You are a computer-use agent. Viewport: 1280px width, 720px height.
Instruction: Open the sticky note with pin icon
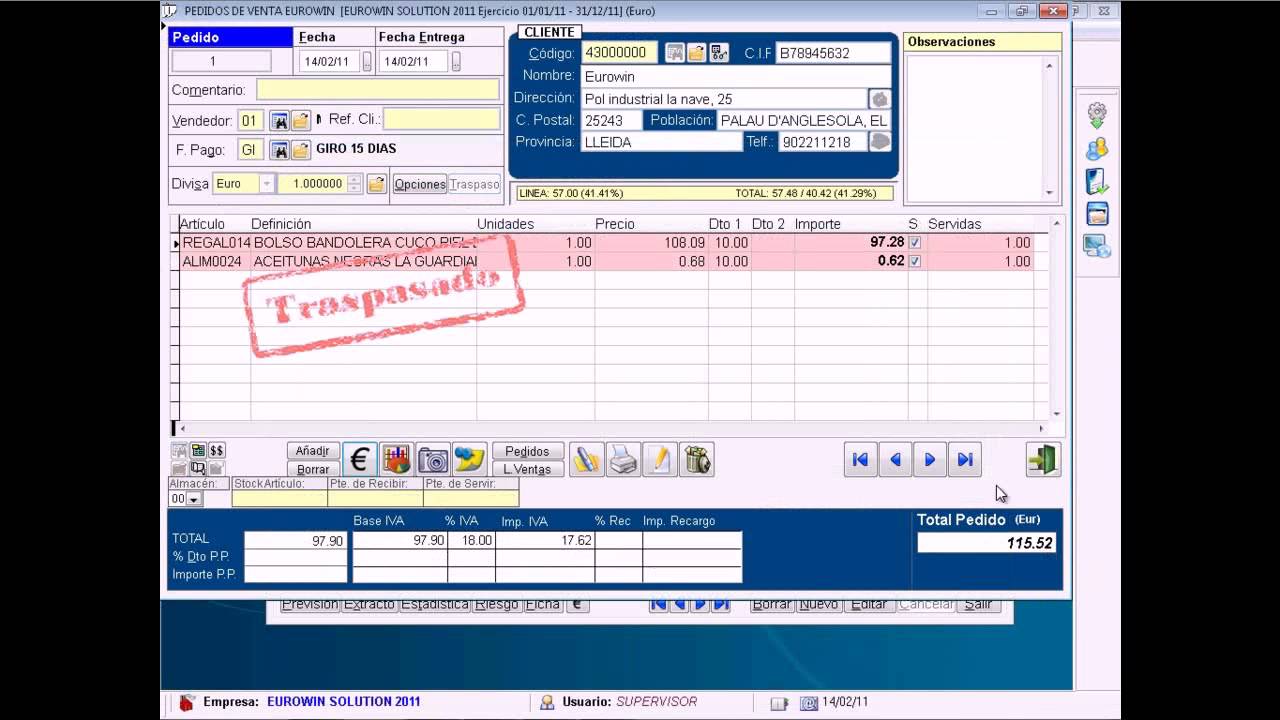pos(469,459)
